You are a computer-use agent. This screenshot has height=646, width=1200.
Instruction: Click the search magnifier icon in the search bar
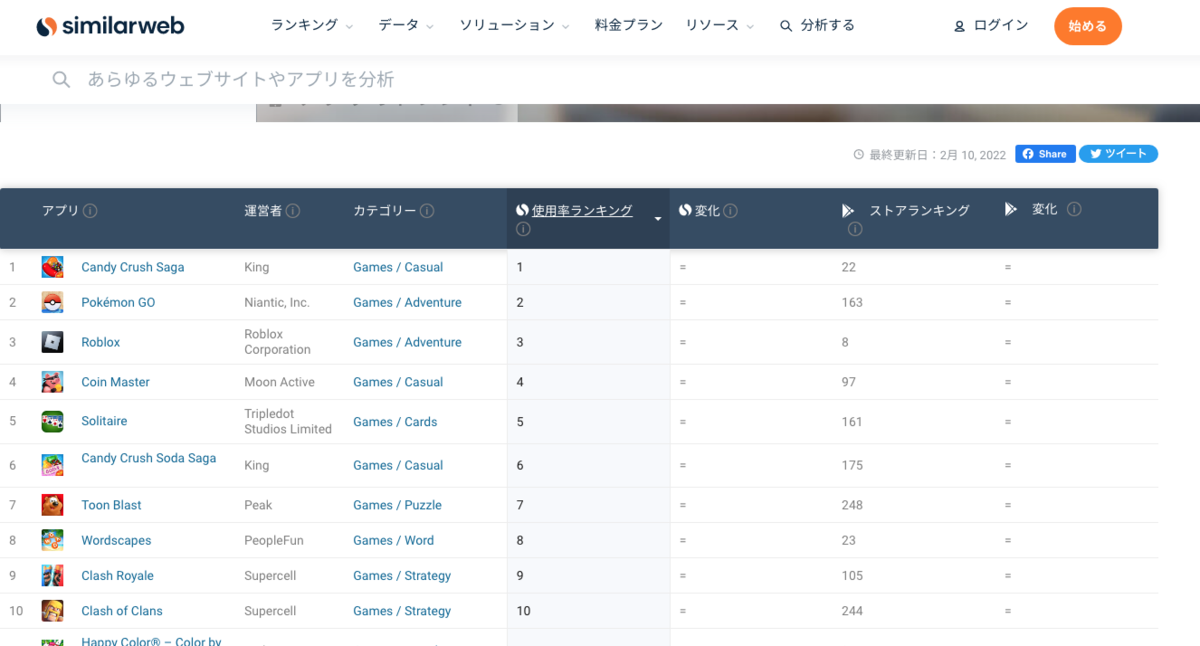pyautogui.click(x=61, y=79)
